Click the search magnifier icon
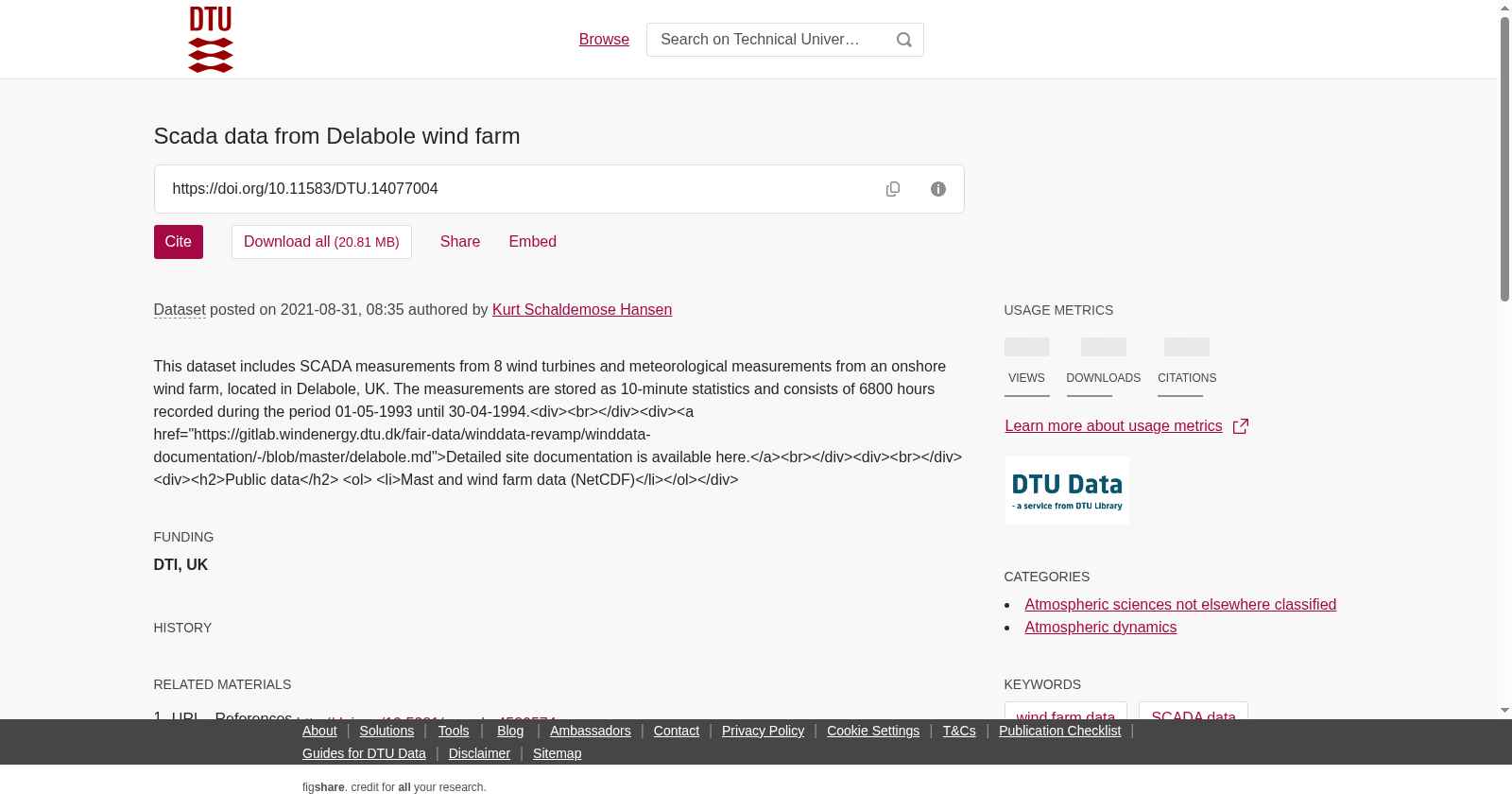Viewport: 1512px width, 810px height. point(904,40)
